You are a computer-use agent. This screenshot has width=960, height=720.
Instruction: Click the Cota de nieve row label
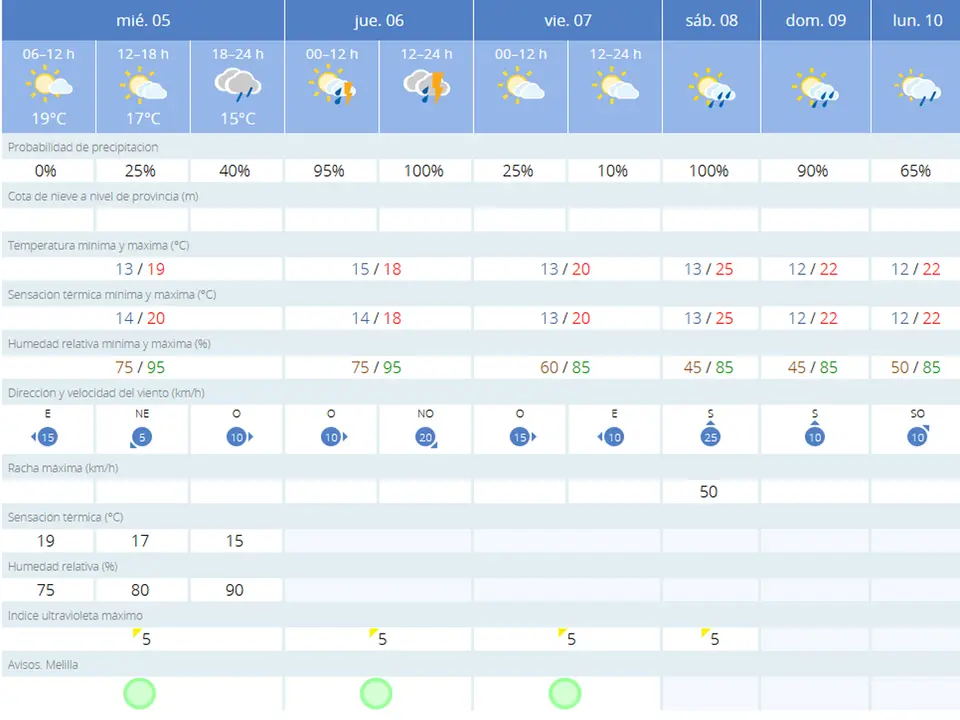(x=103, y=197)
